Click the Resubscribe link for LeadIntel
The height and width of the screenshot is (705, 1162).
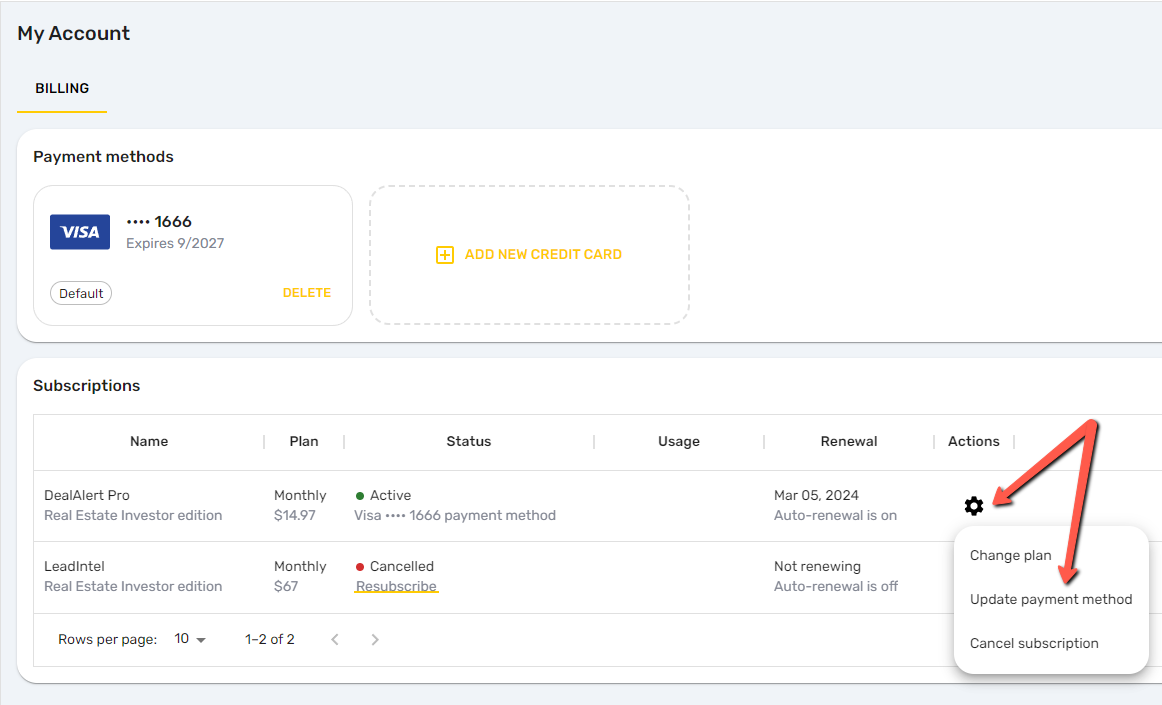(396, 586)
